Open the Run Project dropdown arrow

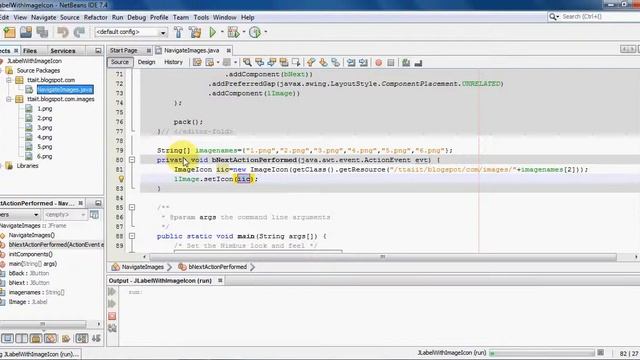pyautogui.click(x=222, y=32)
